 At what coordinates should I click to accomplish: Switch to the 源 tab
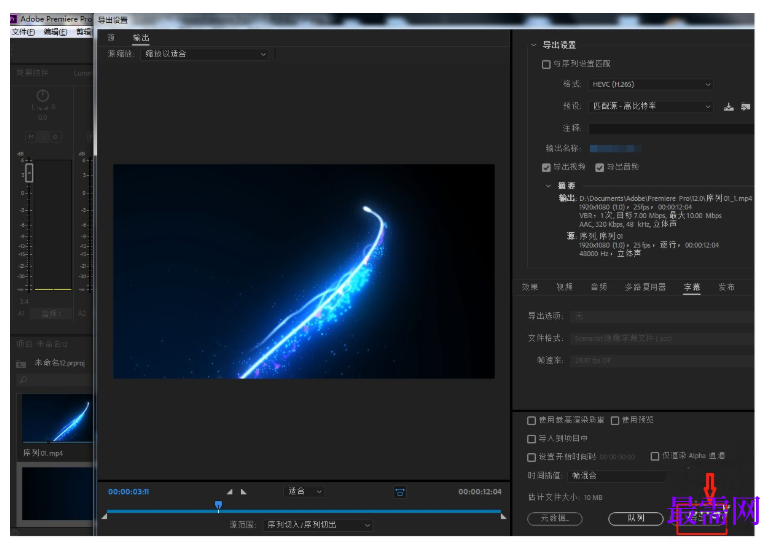pos(111,38)
